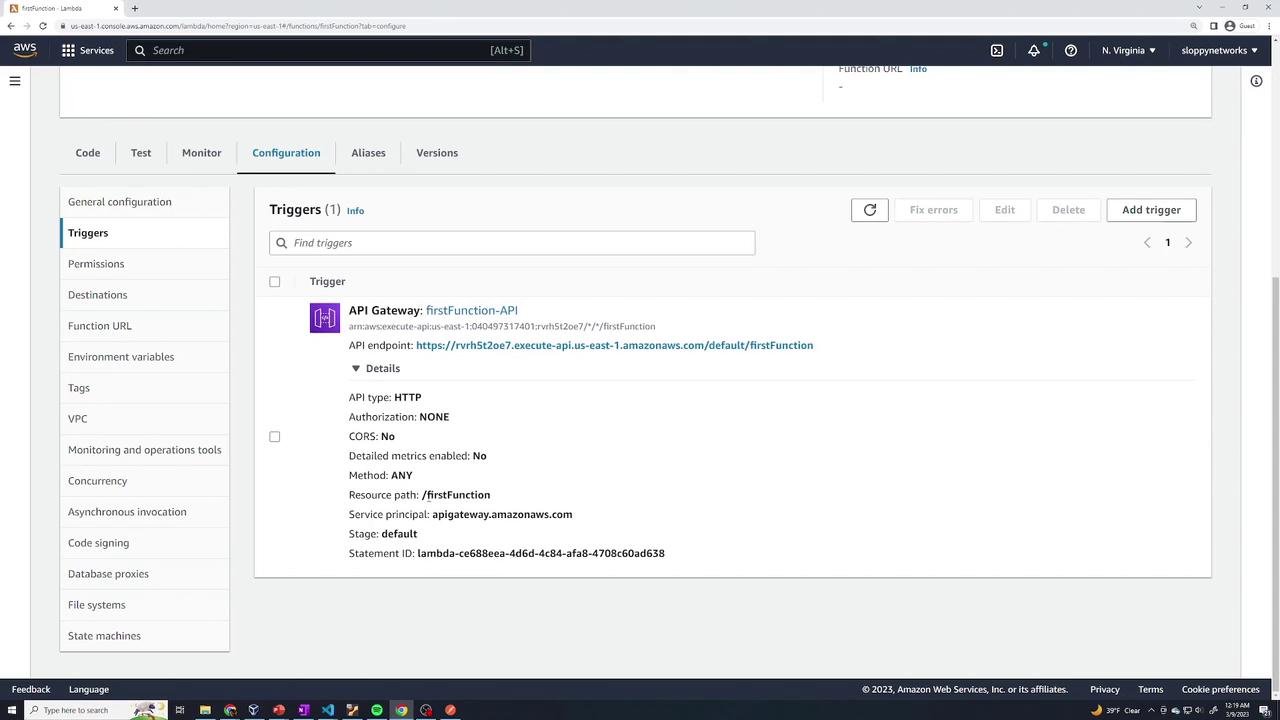The width and height of the screenshot is (1280, 720).
Task: Switch to the Monitor tab
Action: tap(202, 153)
